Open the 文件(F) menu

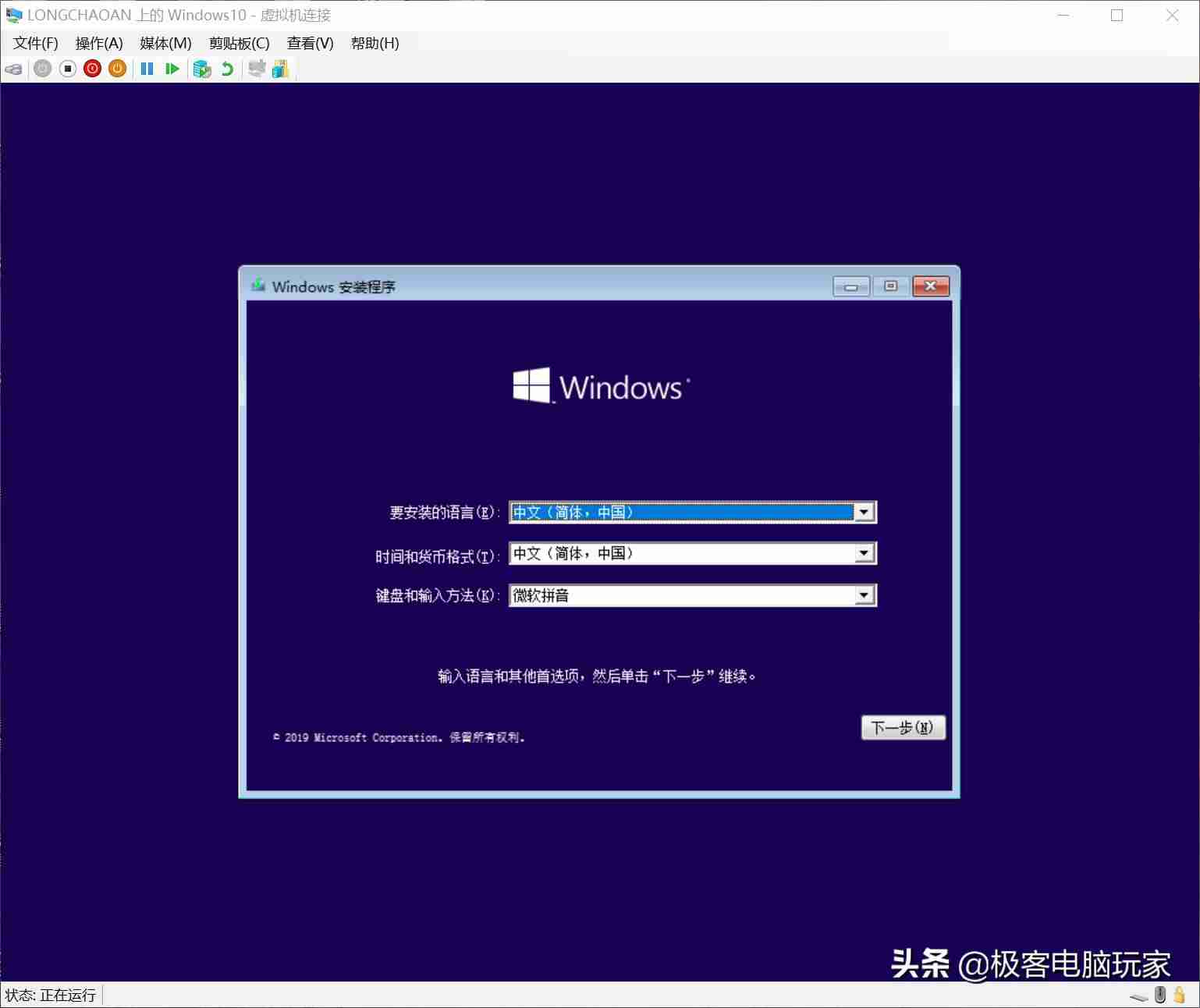click(36, 44)
